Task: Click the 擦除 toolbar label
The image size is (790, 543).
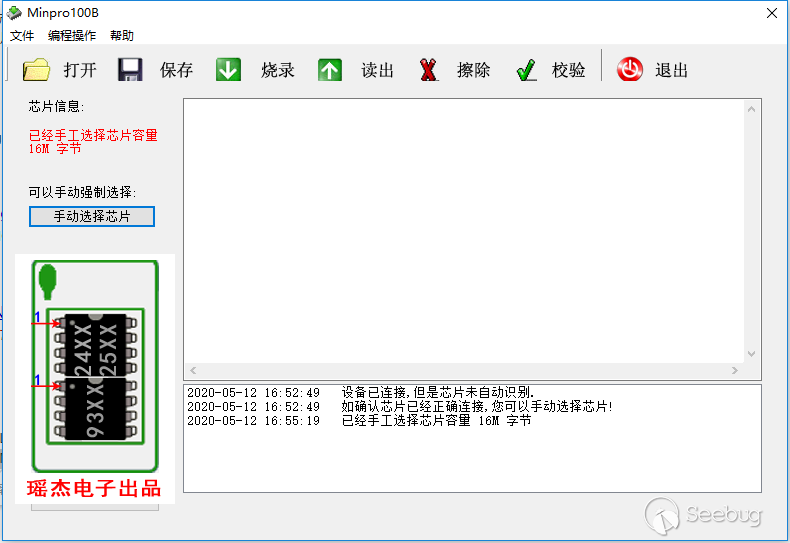Action: (x=474, y=70)
